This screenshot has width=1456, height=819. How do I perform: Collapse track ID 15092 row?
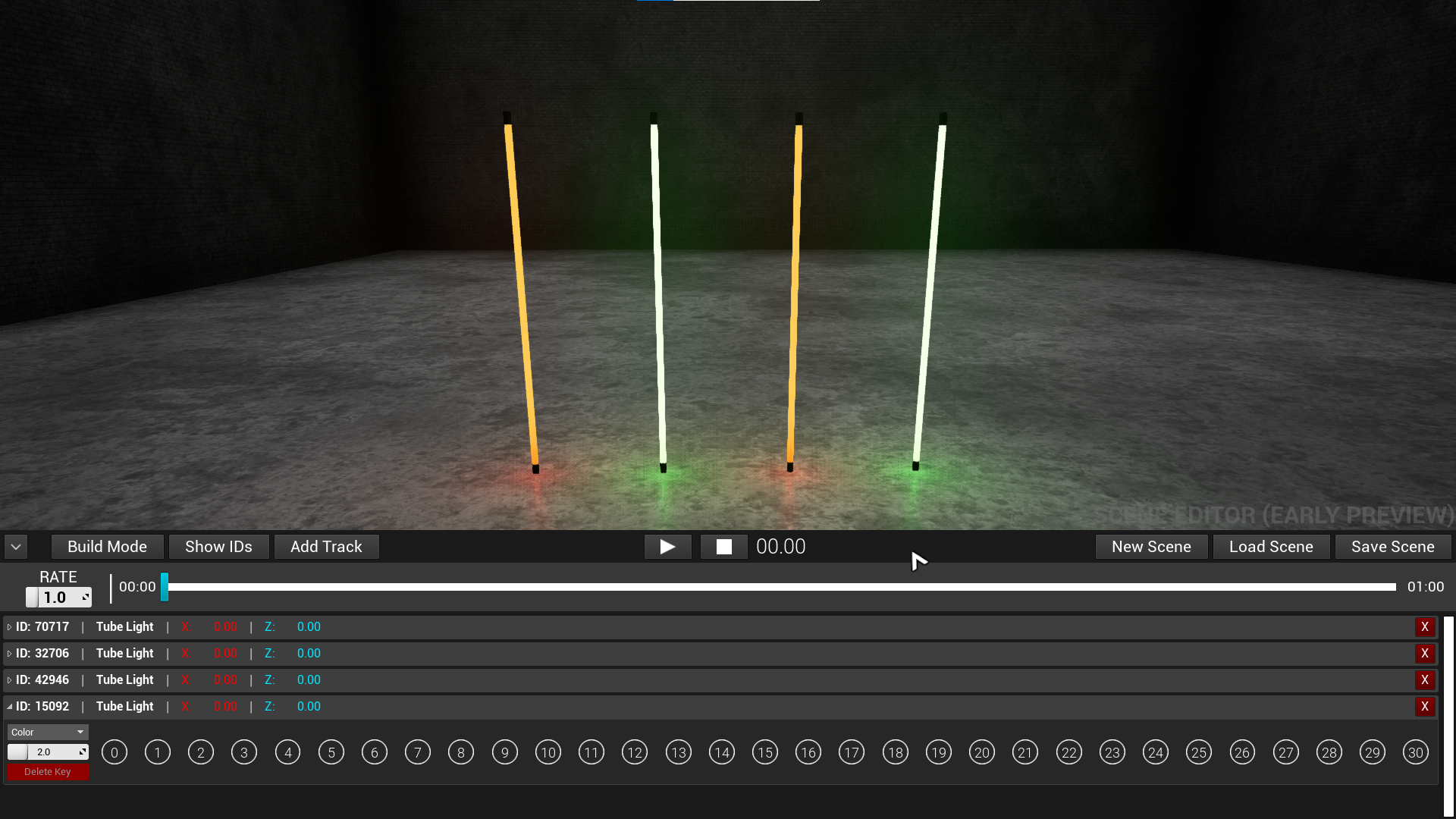9,707
